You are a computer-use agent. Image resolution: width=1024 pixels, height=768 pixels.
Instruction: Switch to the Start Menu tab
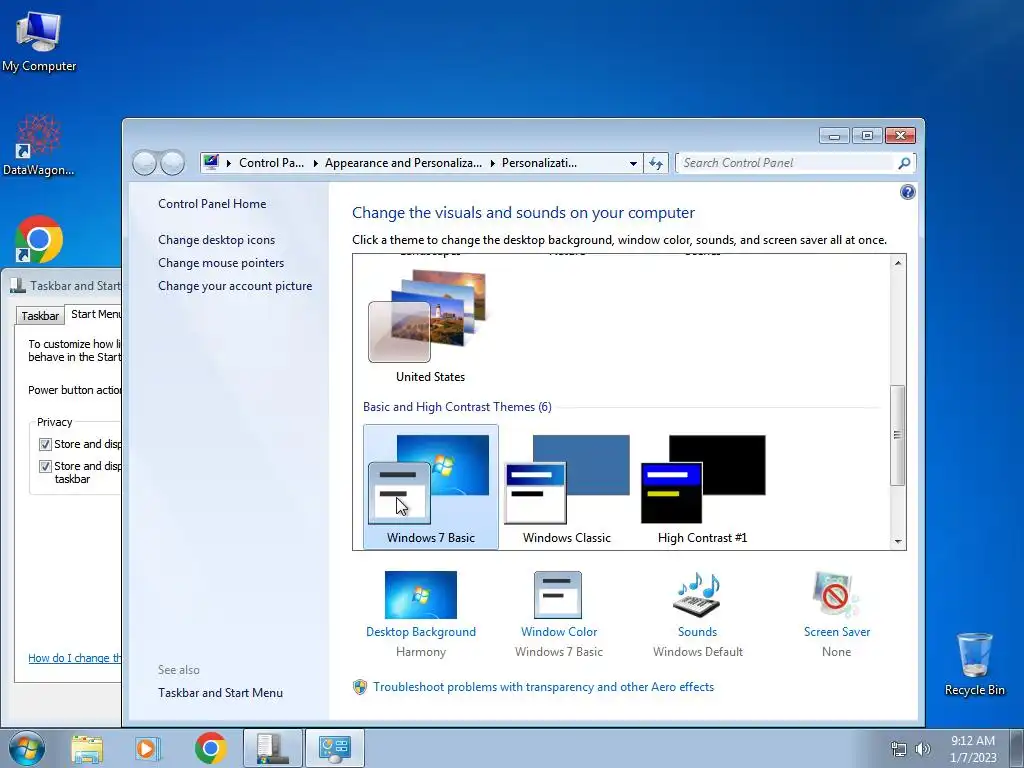[94, 314]
